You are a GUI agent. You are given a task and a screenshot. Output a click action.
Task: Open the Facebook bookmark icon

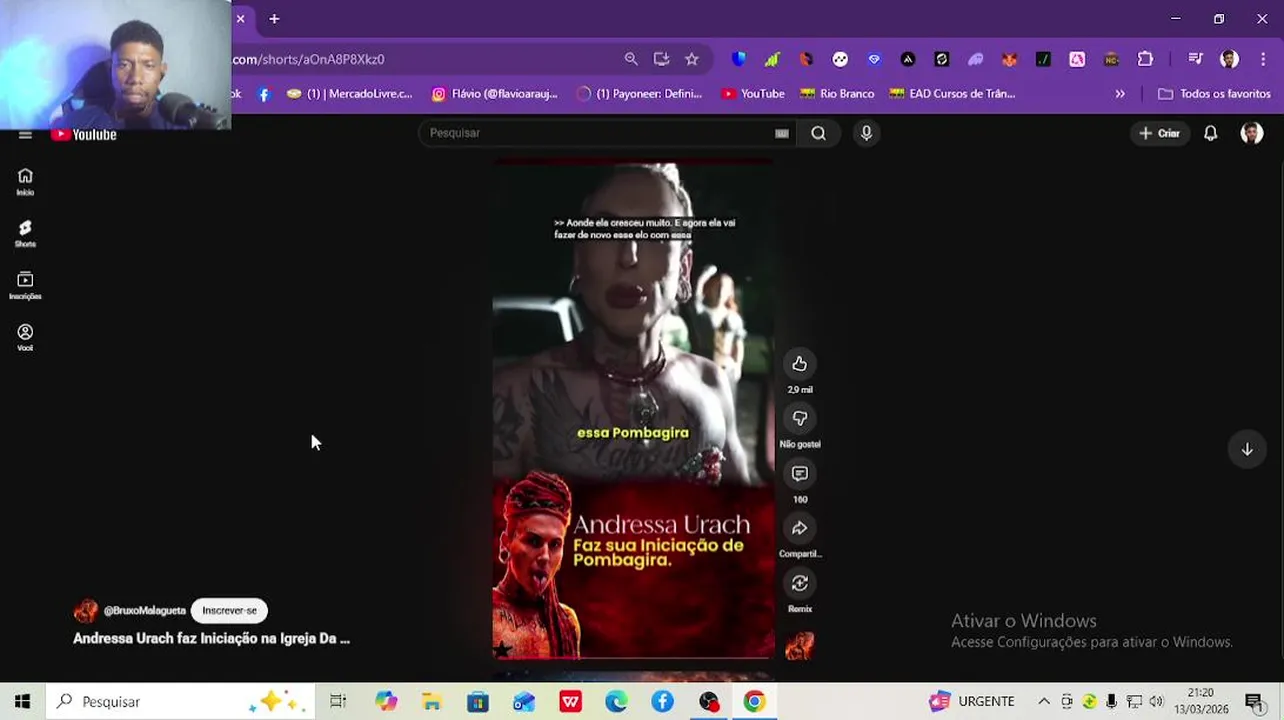click(264, 94)
